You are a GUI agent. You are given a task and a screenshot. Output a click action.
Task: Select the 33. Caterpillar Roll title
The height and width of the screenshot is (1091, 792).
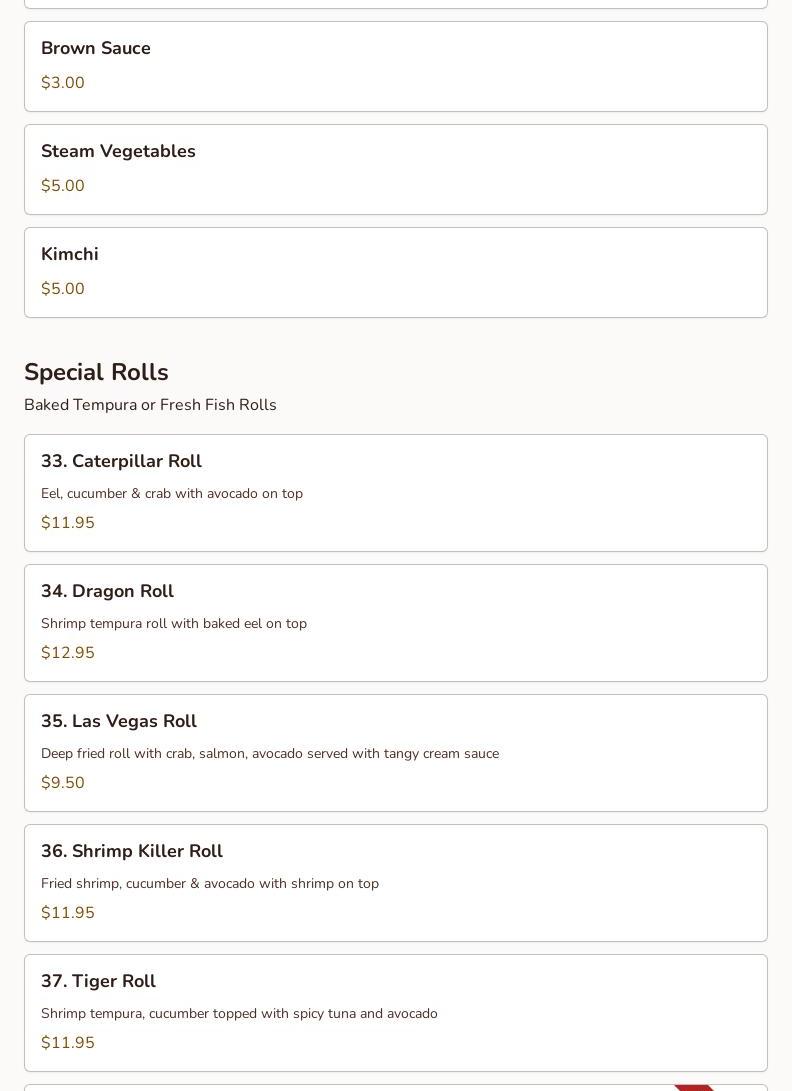(121, 461)
